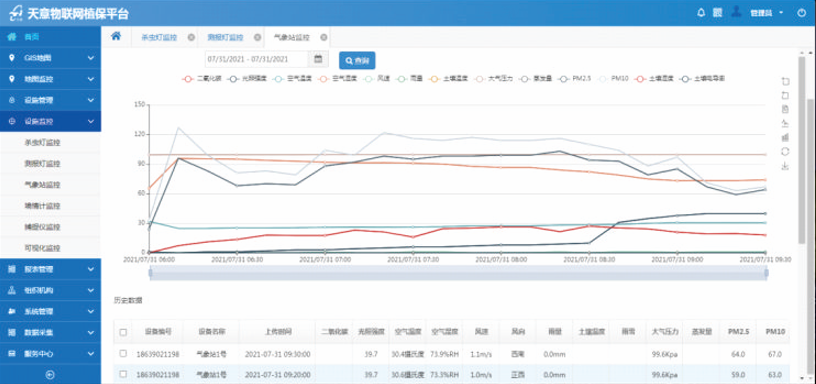816x384 pixels.
Task: Open the 管理员 user dropdown
Action: (767, 12)
